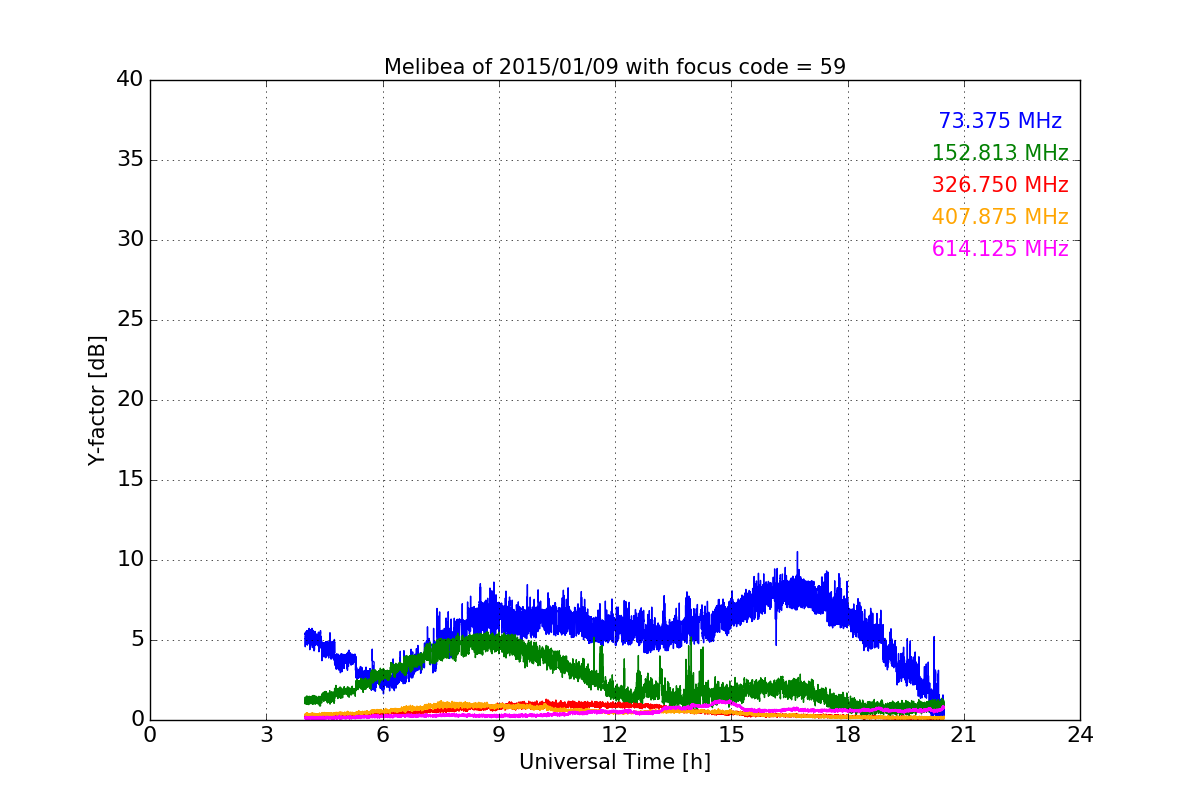Click the x-axis tick label 18
The width and height of the screenshot is (1200, 800).
click(848, 735)
